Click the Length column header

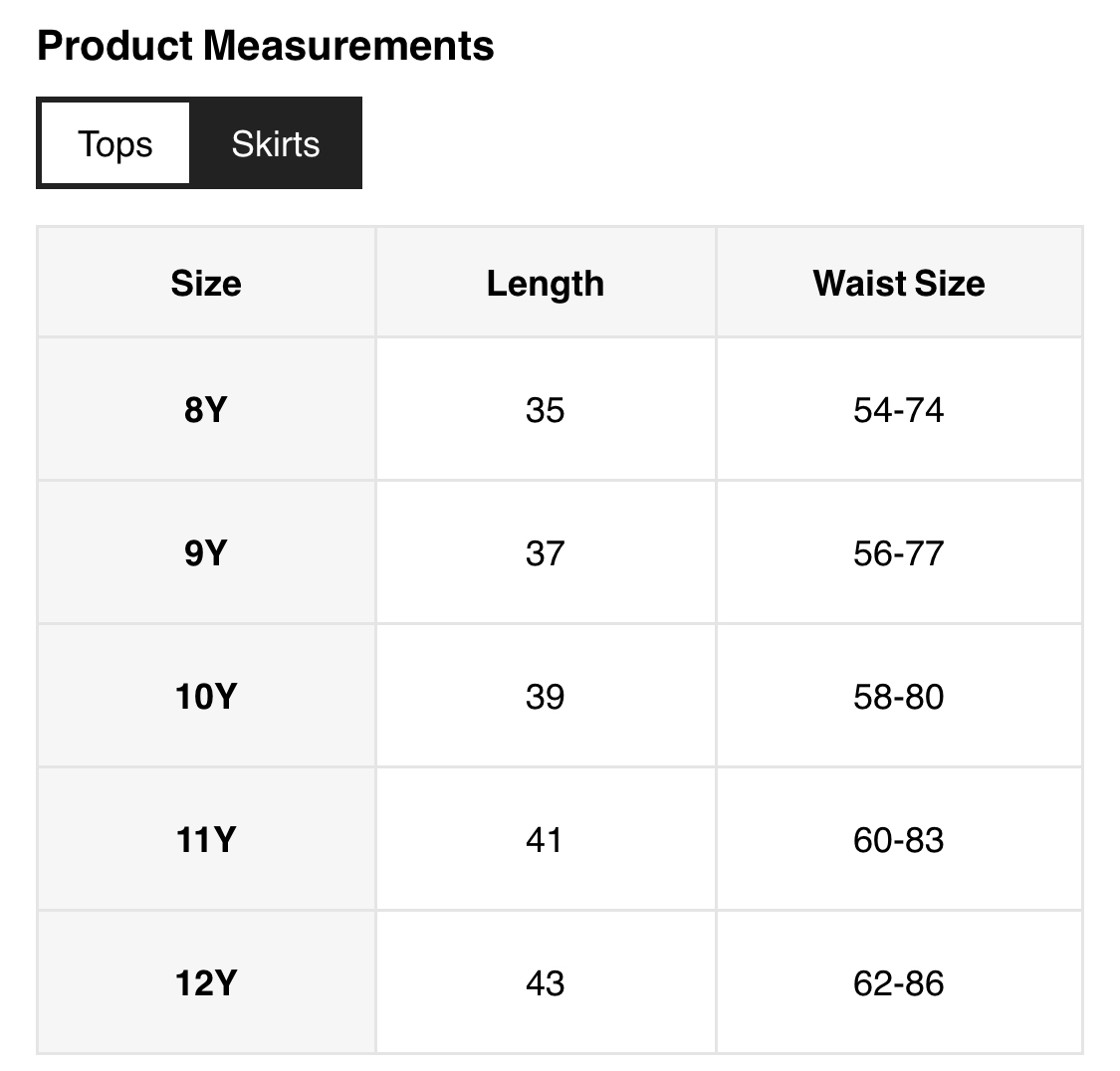coord(545,284)
